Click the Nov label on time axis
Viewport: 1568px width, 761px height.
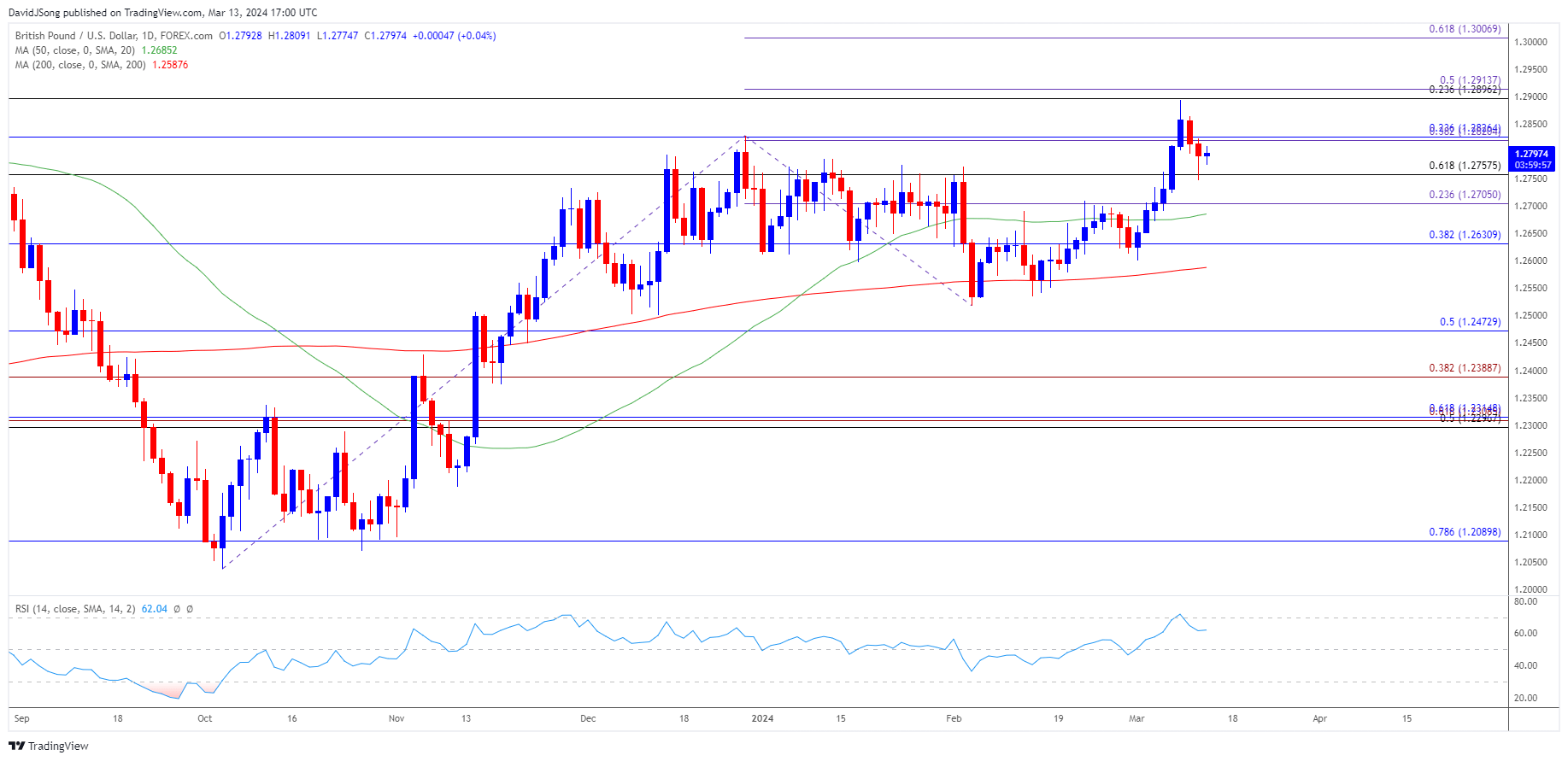click(396, 718)
